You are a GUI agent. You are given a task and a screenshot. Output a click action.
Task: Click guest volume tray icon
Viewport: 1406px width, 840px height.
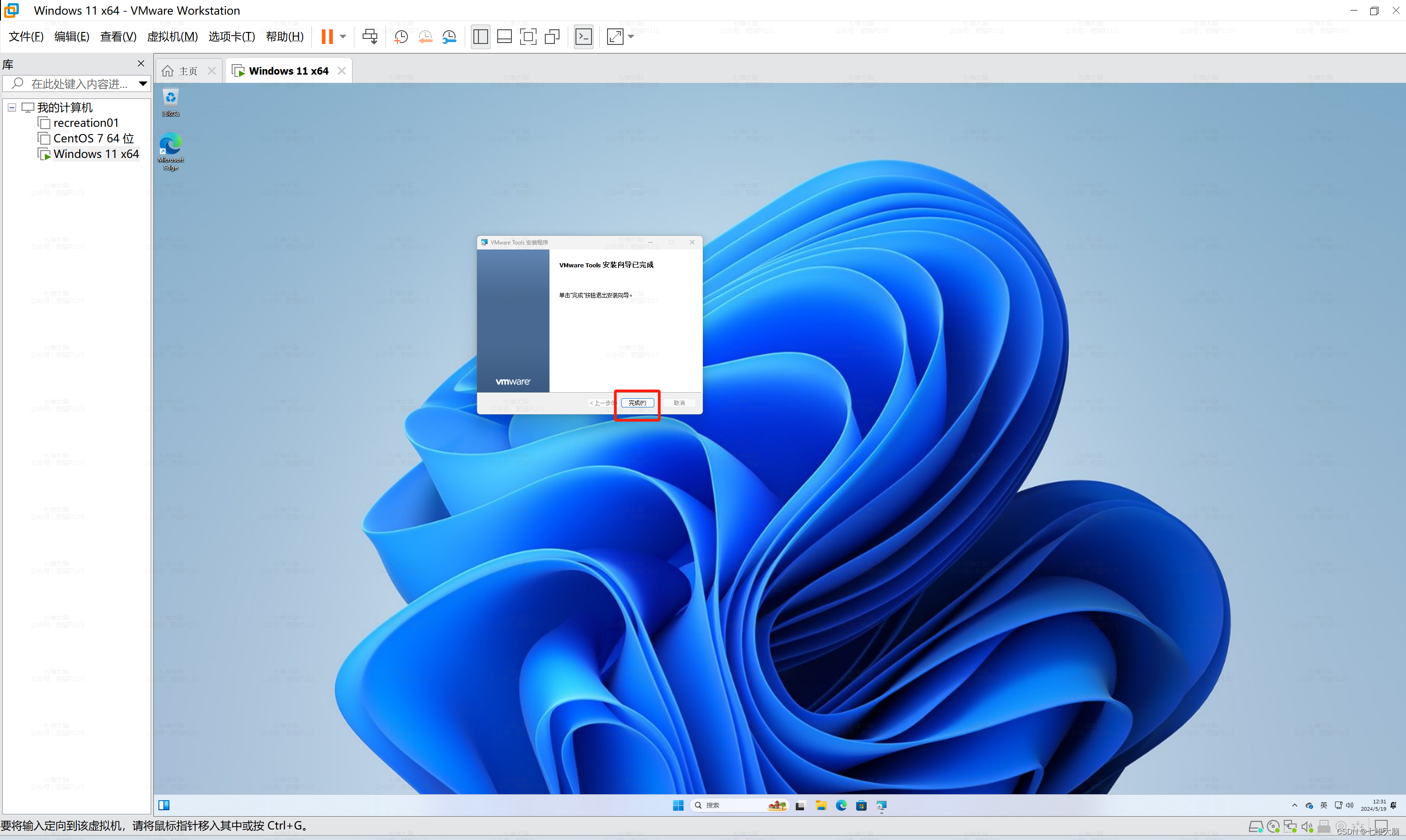[1349, 806]
